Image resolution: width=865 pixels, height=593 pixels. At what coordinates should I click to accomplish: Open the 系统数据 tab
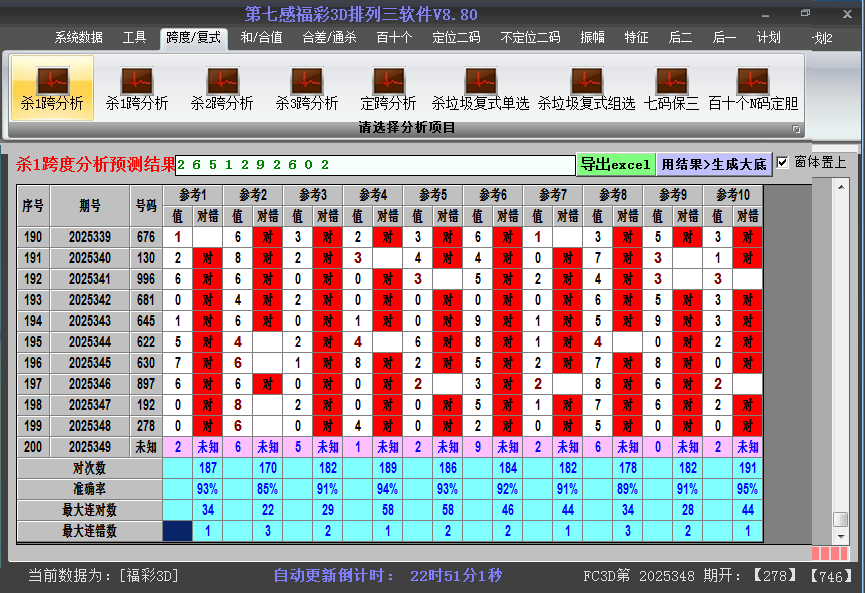point(78,38)
